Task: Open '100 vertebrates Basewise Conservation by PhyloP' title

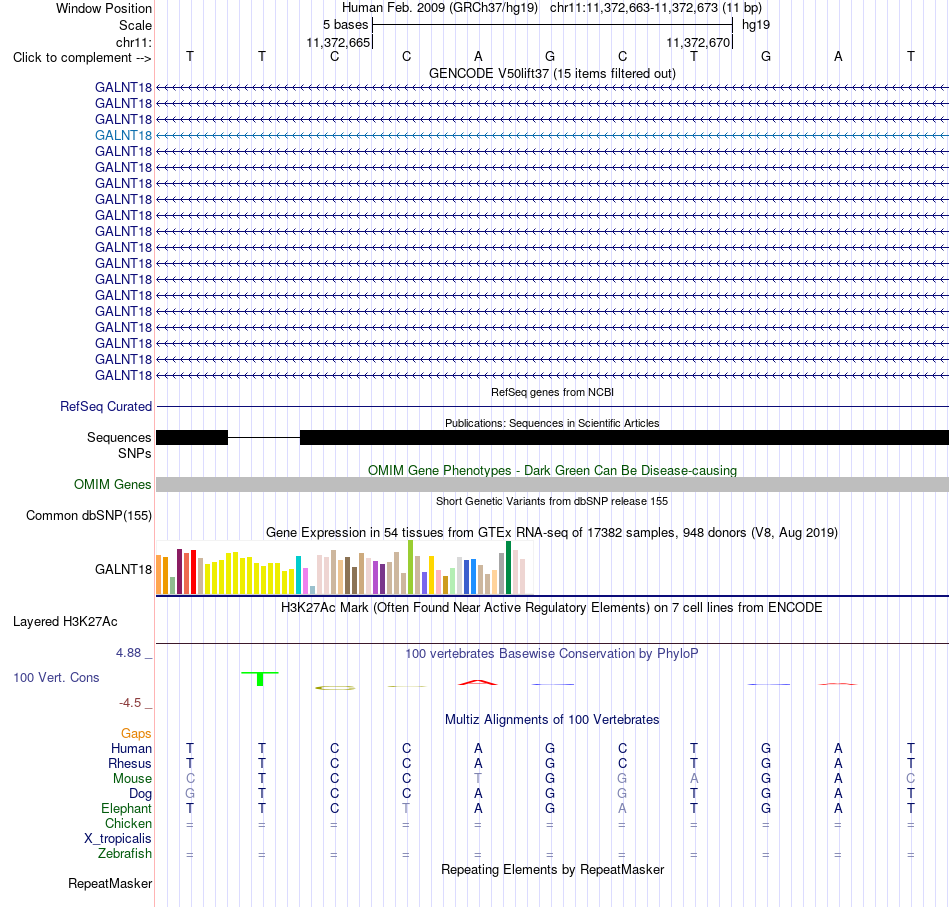Action: click(x=552, y=654)
